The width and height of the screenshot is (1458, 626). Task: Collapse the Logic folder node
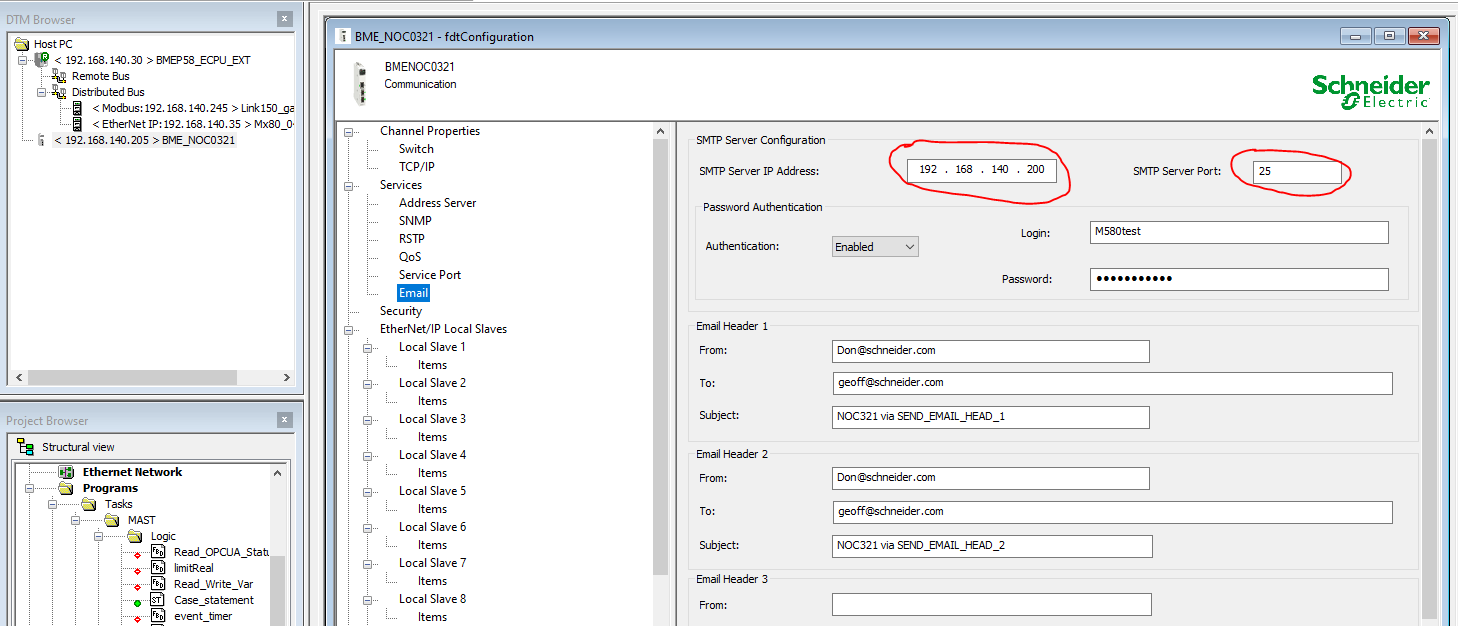coord(100,536)
